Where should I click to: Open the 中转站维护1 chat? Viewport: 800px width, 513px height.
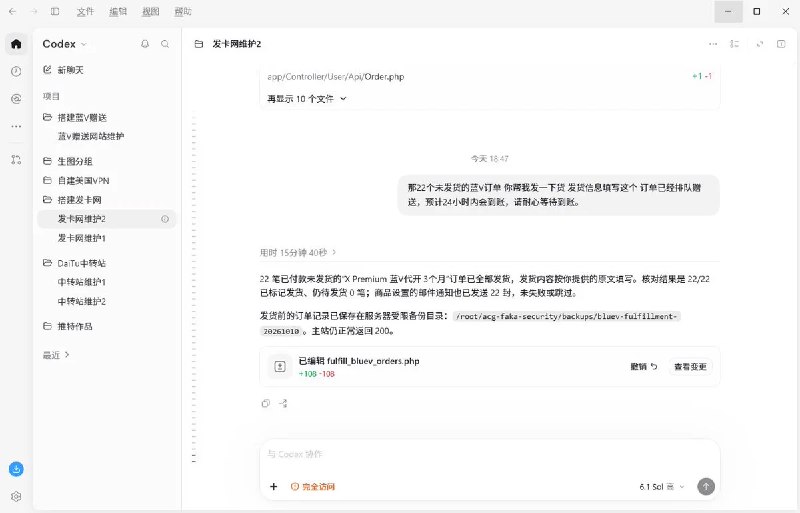(x=108, y=282)
